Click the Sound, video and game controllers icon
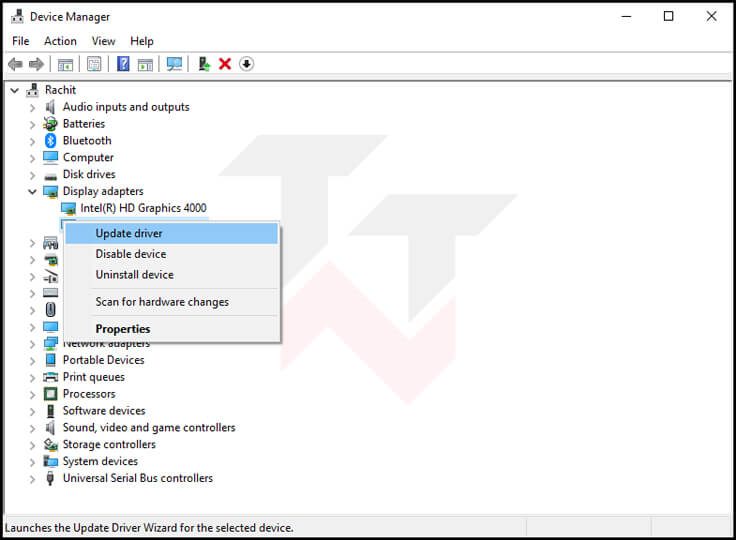Screen dimensions: 736x540 click(x=50, y=428)
